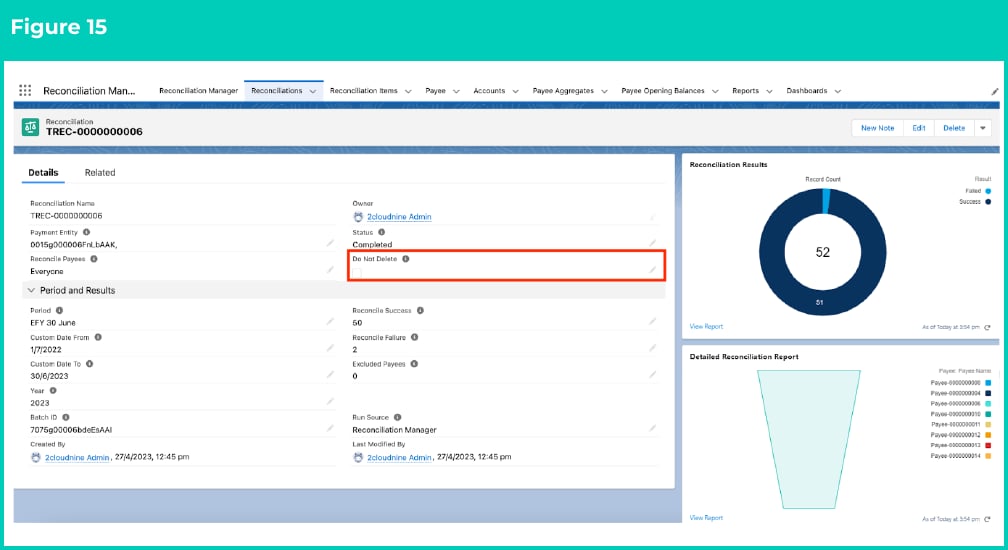Click Payment Entity value 0015g000006FnLbAAK
This screenshot has height=550, width=1008.
(73, 245)
